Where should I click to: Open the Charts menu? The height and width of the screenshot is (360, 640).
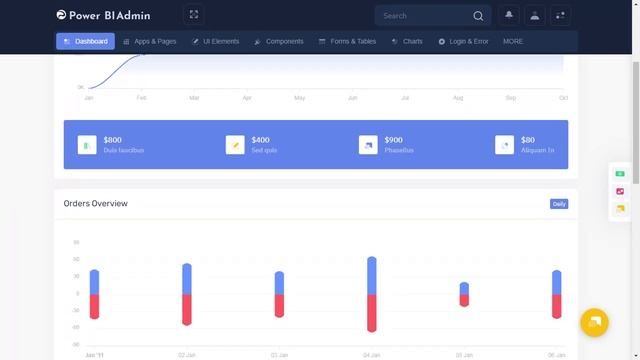point(407,41)
